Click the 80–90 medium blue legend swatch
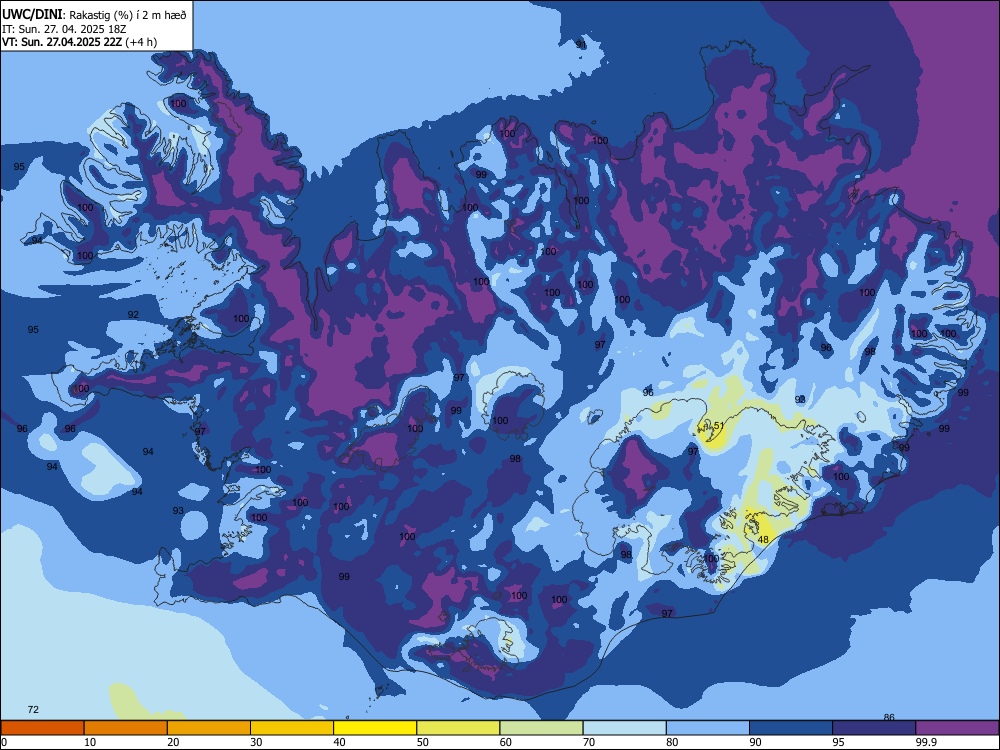 [708, 728]
